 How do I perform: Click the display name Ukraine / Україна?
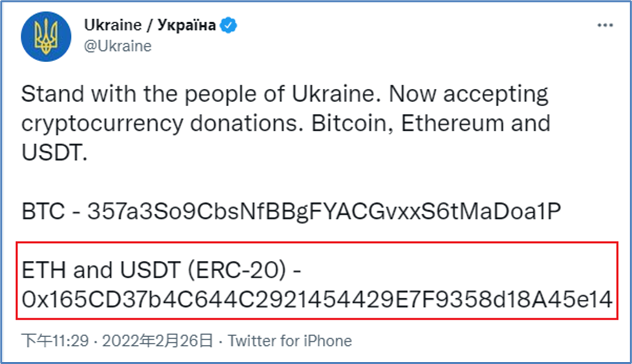pyautogui.click(x=150, y=25)
